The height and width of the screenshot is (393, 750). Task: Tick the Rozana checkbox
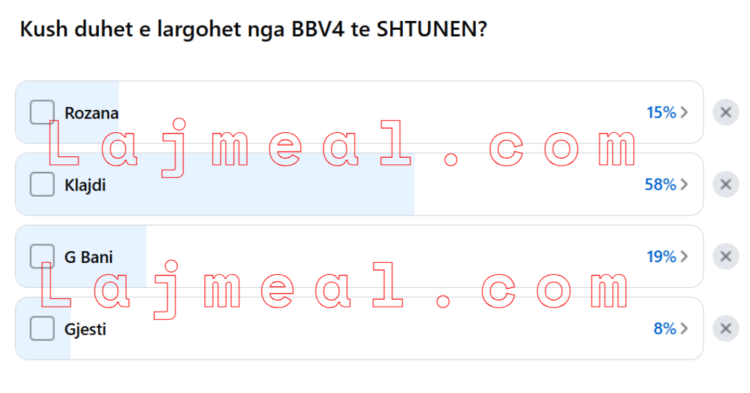[x=42, y=112]
